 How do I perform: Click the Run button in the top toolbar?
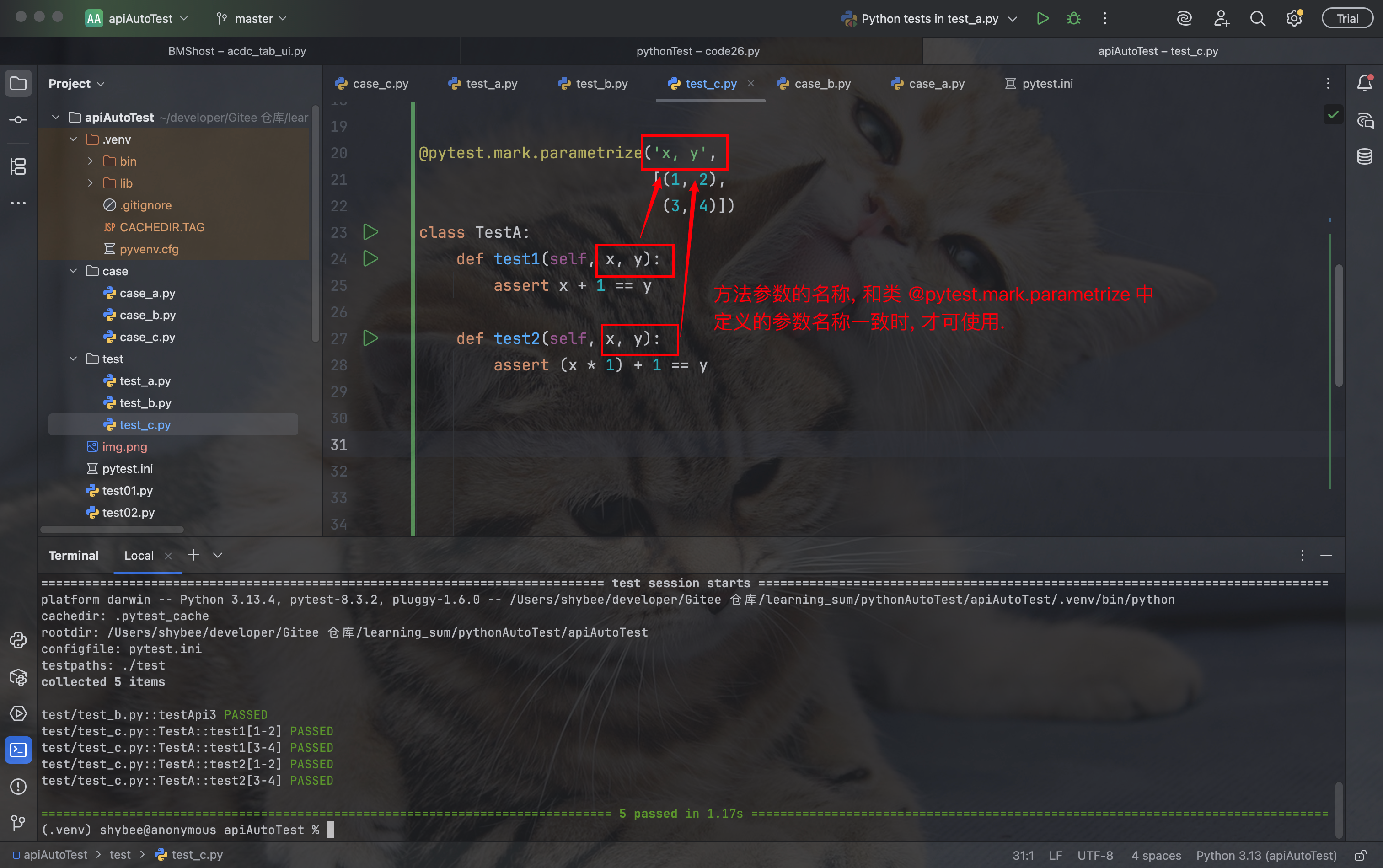[1043, 18]
